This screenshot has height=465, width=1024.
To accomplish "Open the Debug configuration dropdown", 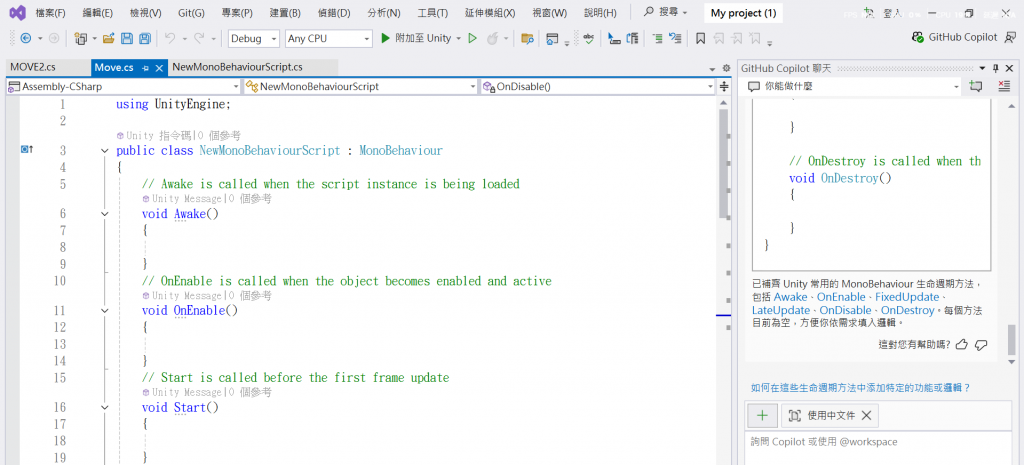I will point(254,39).
